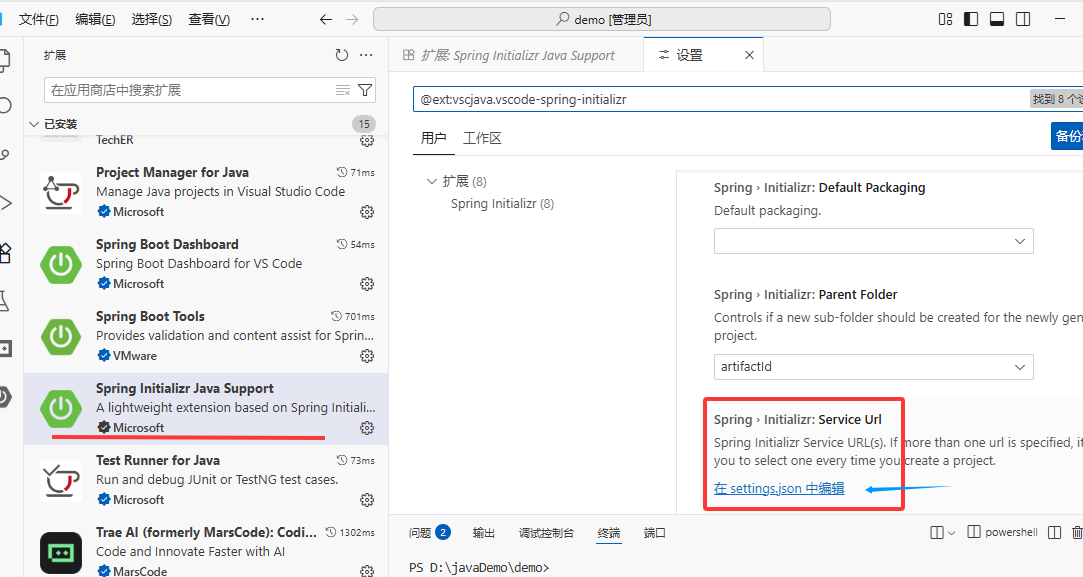This screenshot has height=577, width=1083.
Task: Close the 设置 tab
Action: click(749, 55)
